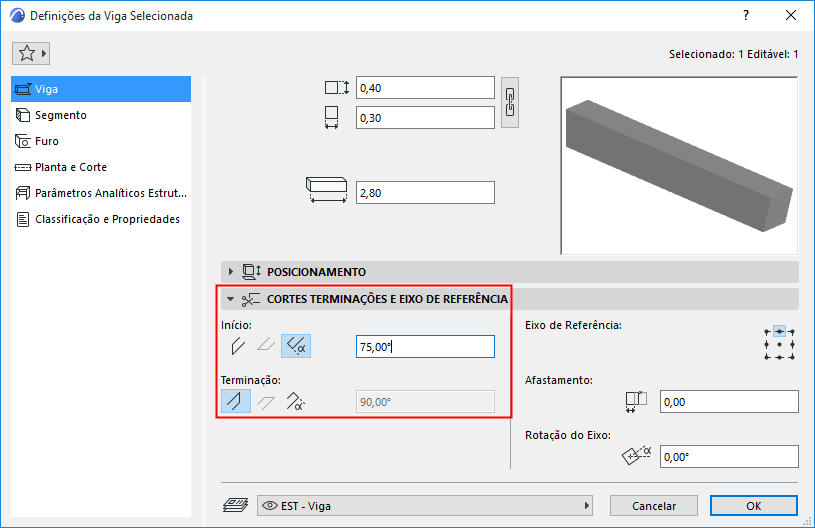Image resolution: width=815 pixels, height=528 pixels.
Task: Select vertical cut for Início
Action: click(238, 346)
